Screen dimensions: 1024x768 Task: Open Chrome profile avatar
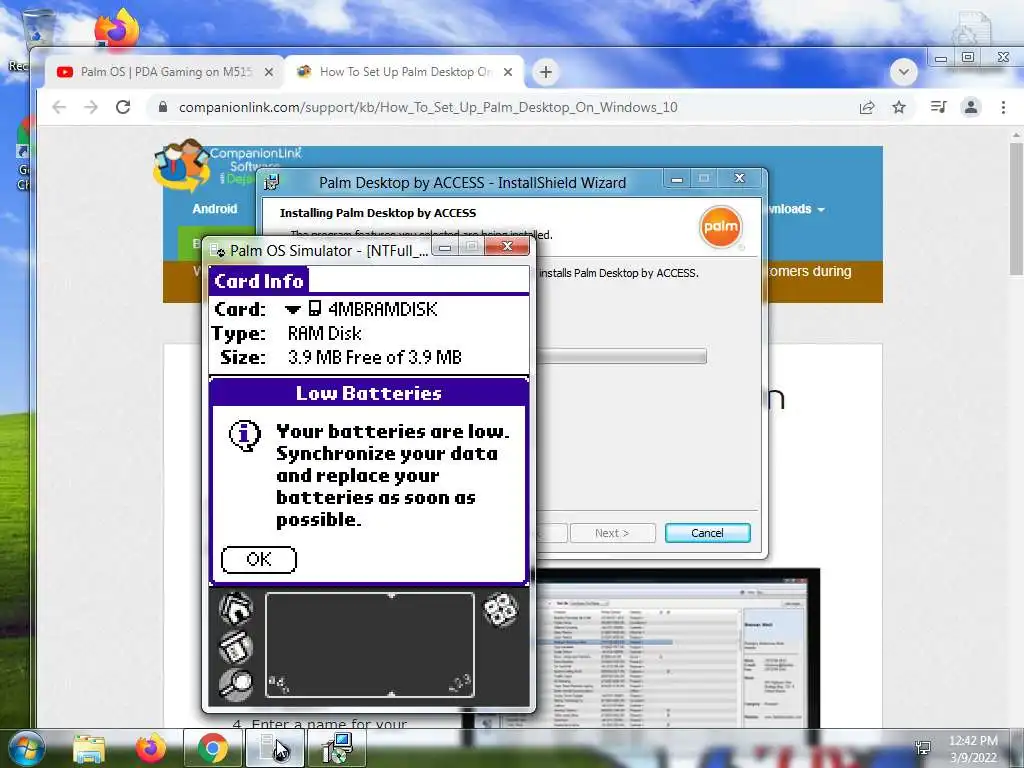point(971,107)
